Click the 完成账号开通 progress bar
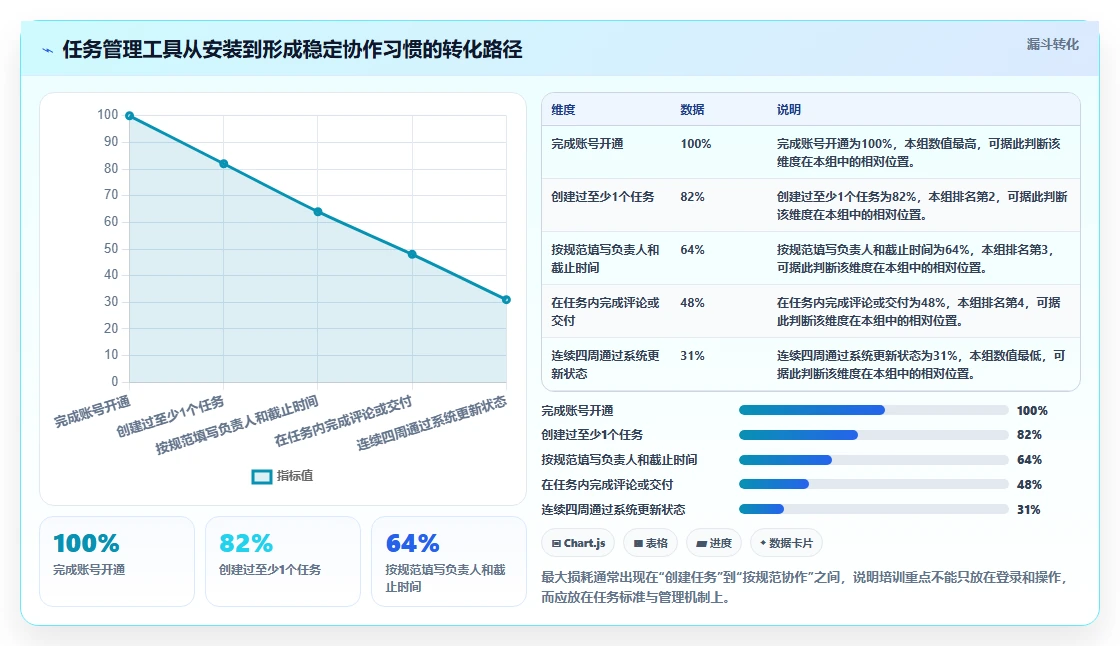 coord(874,410)
